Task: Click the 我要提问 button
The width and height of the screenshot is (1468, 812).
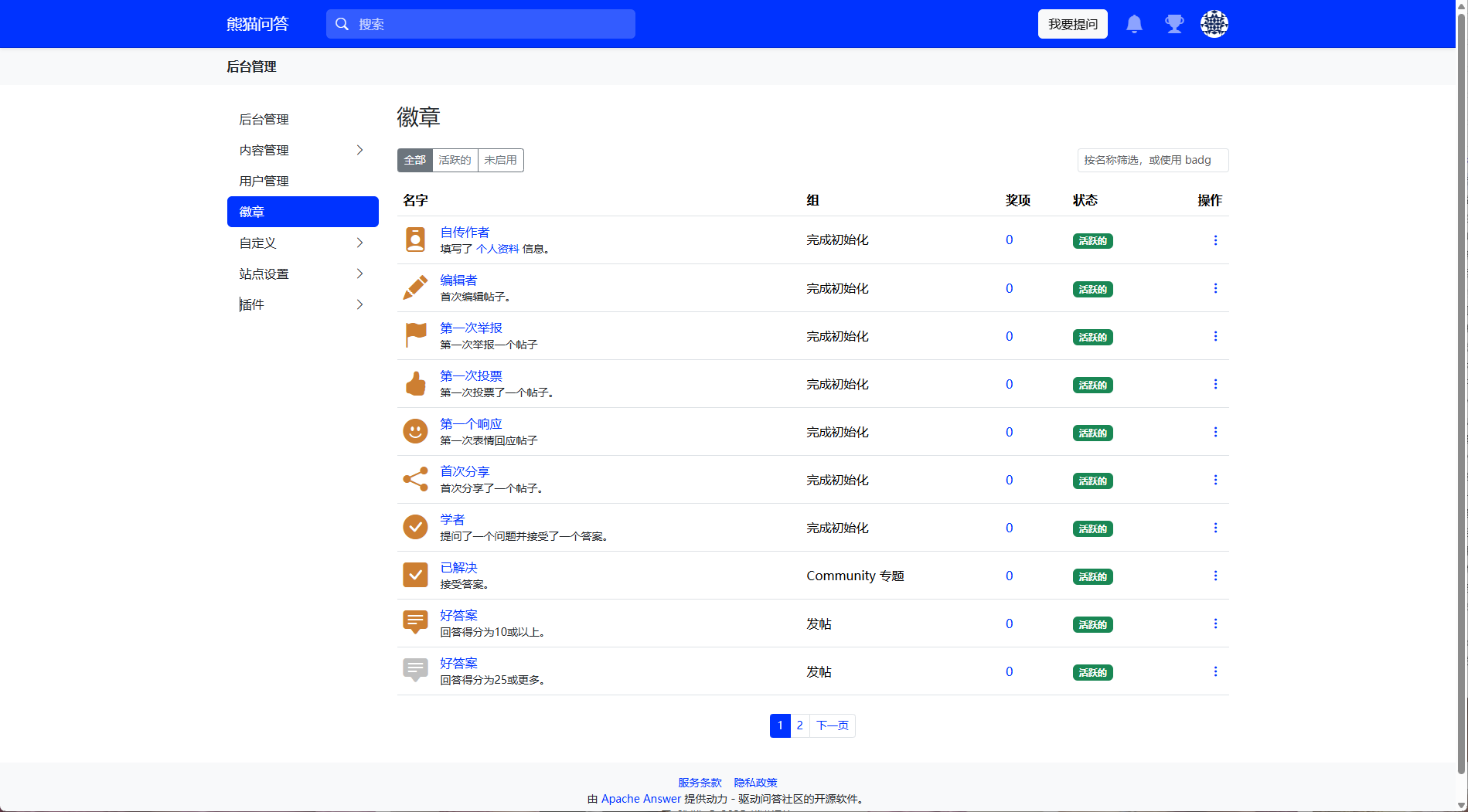Action: click(x=1072, y=24)
